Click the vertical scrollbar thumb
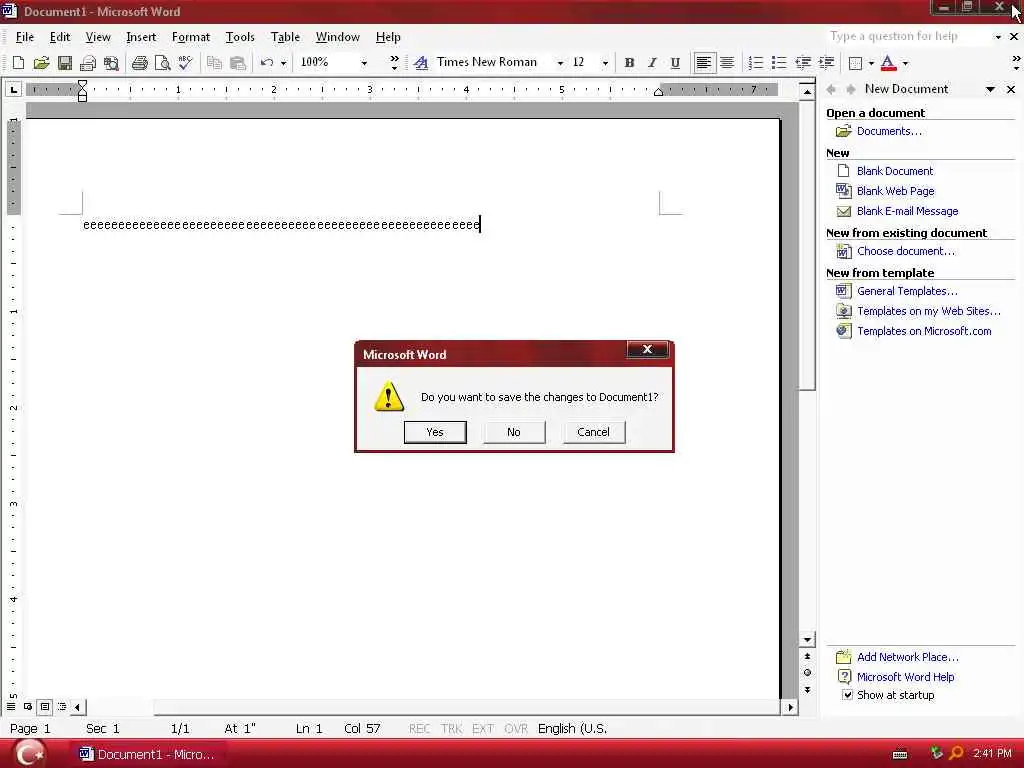1024x768 pixels. (808, 245)
